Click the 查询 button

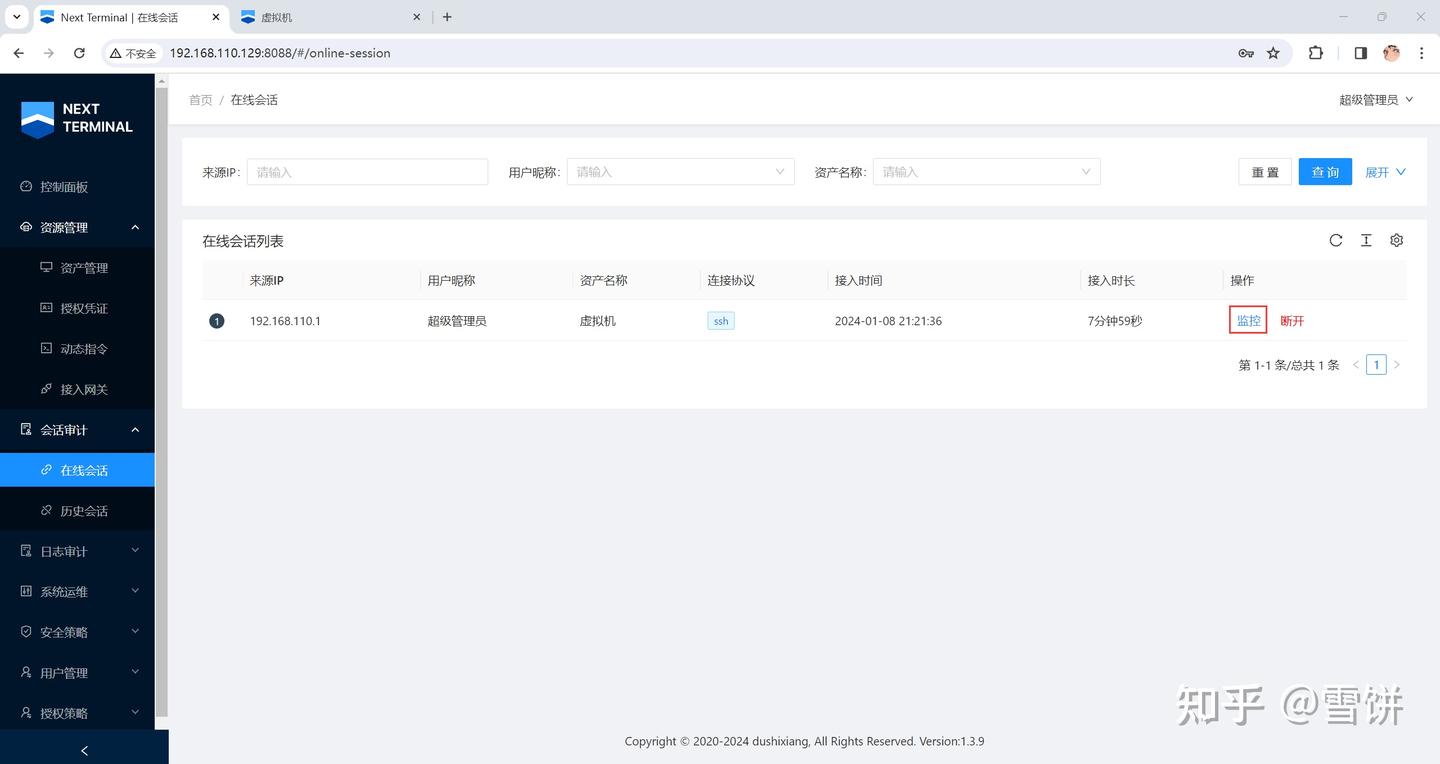pos(1325,172)
